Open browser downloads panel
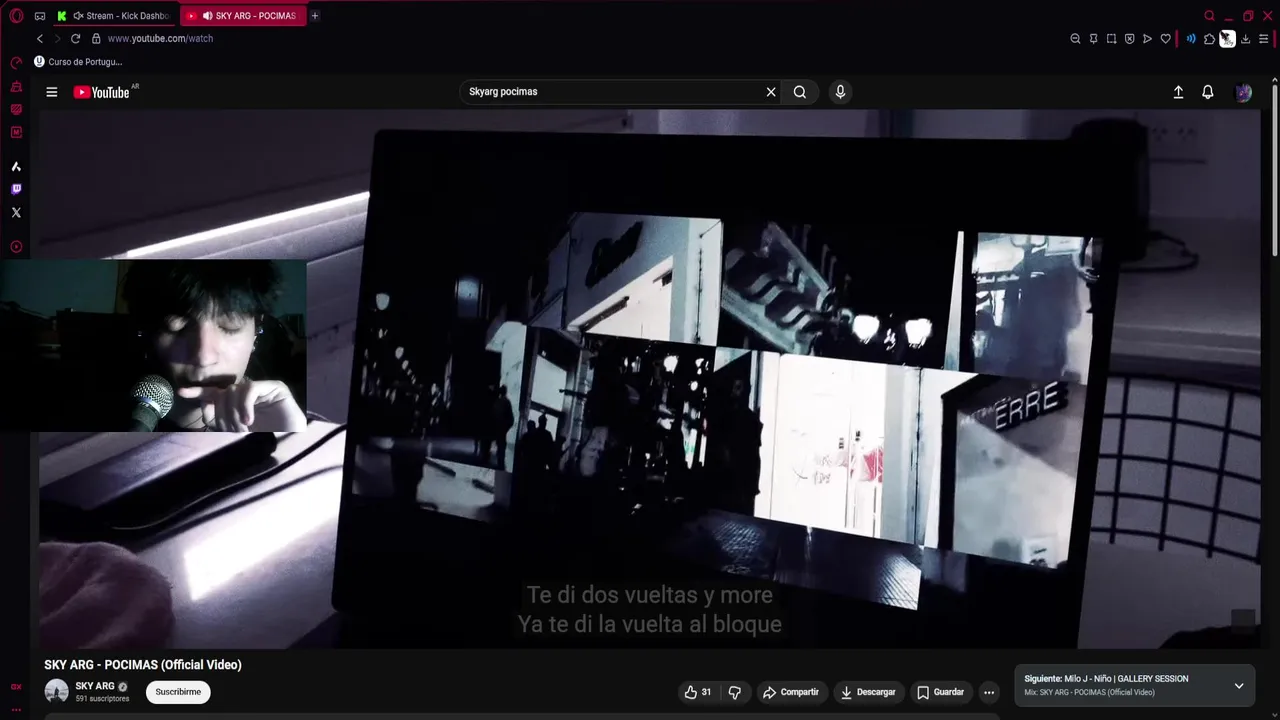The image size is (1280, 720). click(x=1245, y=39)
